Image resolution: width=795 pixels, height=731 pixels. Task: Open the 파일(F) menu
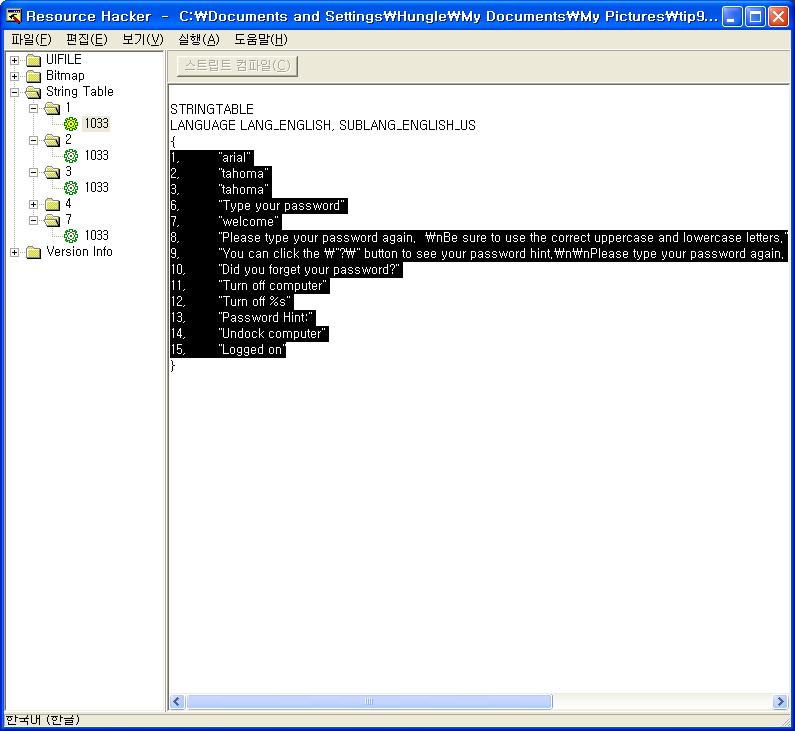click(30, 39)
